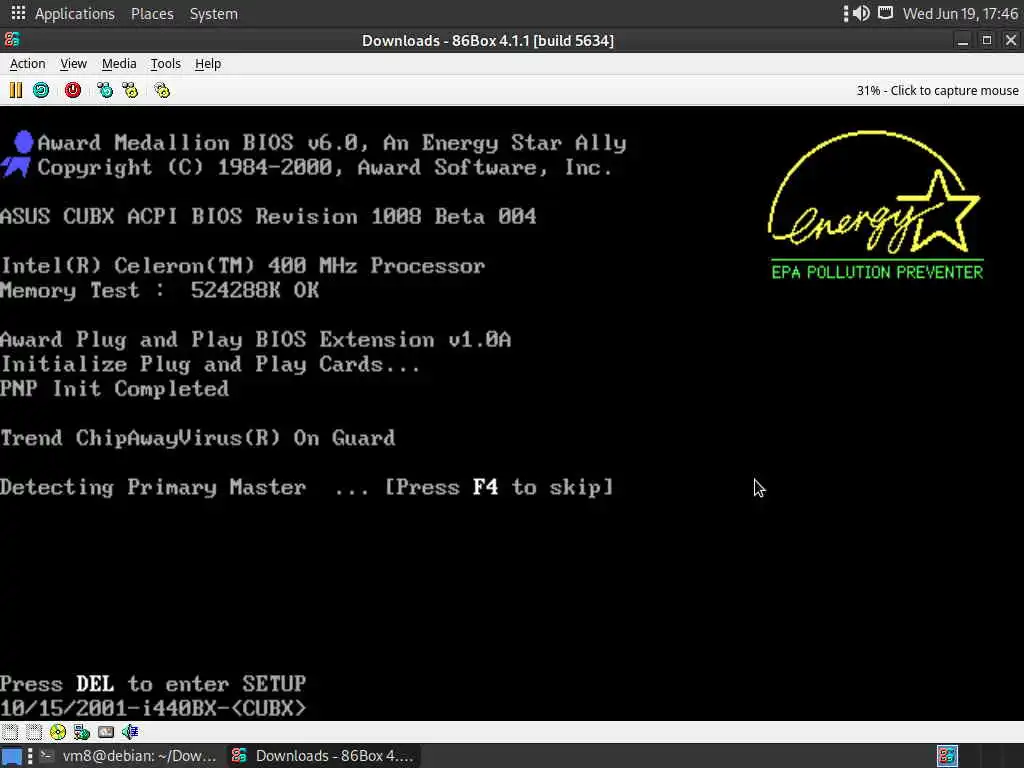This screenshot has width=1024, height=768.
Task: Click the 86Box tray icon at bottom right
Action: 947,756
